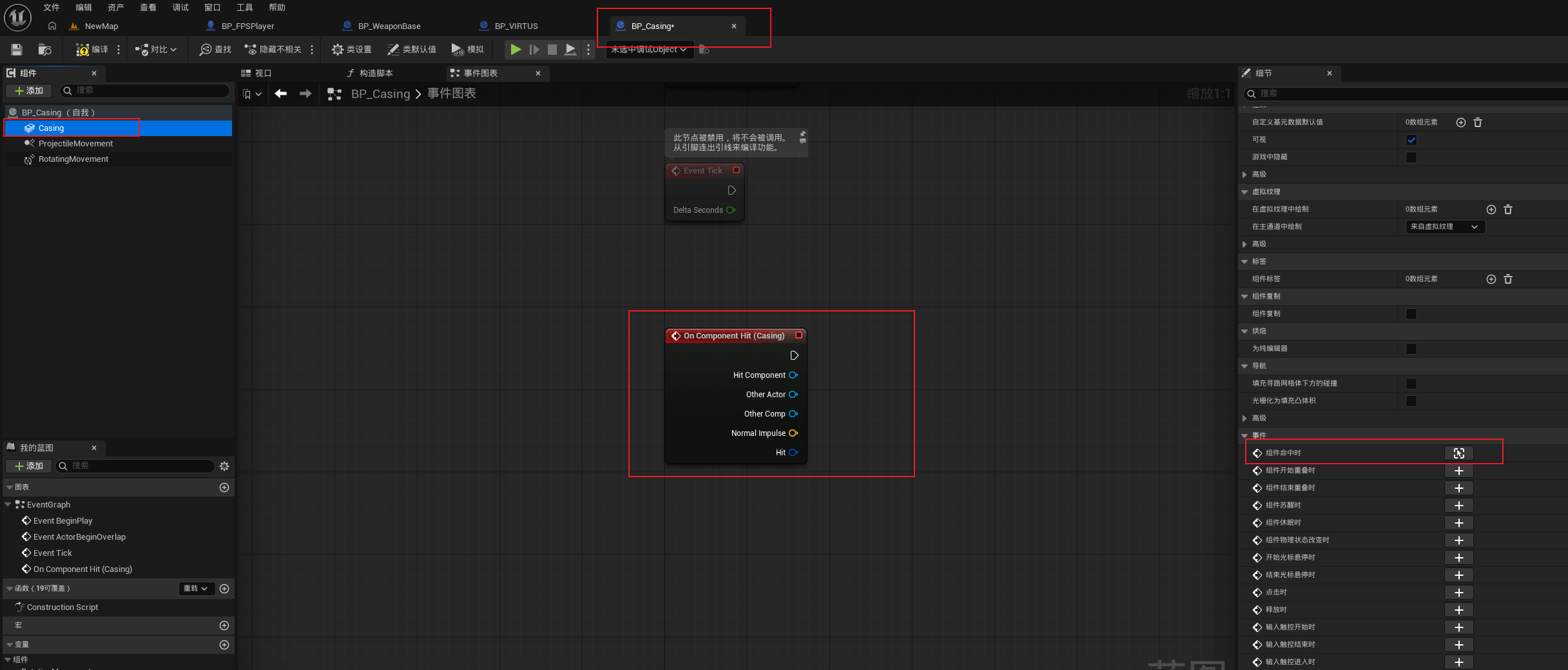Add element to 组件标签 array
Image resolution: width=1568 pixels, height=670 pixels.
[1491, 279]
